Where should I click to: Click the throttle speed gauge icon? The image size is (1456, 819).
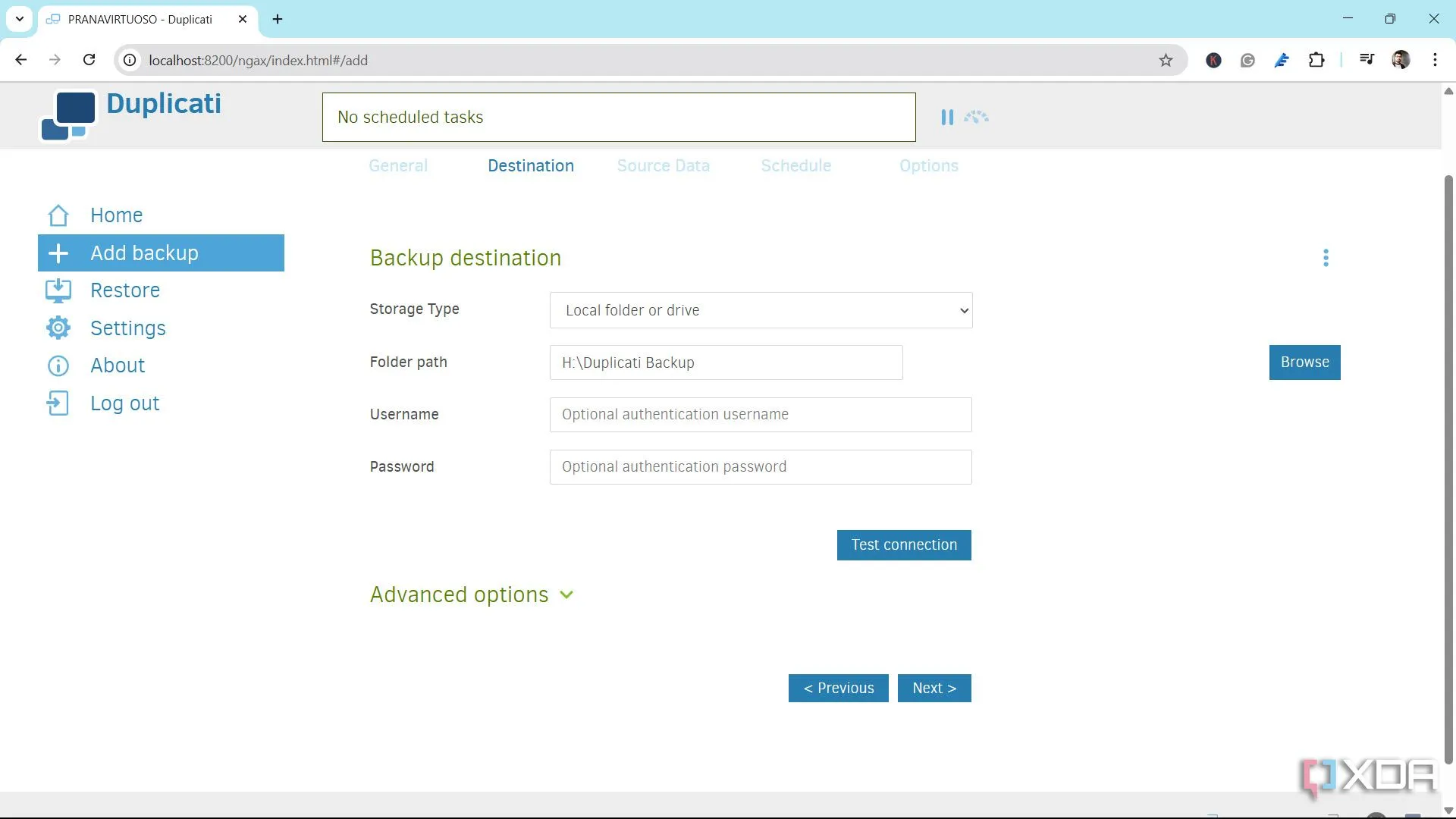coord(977,118)
